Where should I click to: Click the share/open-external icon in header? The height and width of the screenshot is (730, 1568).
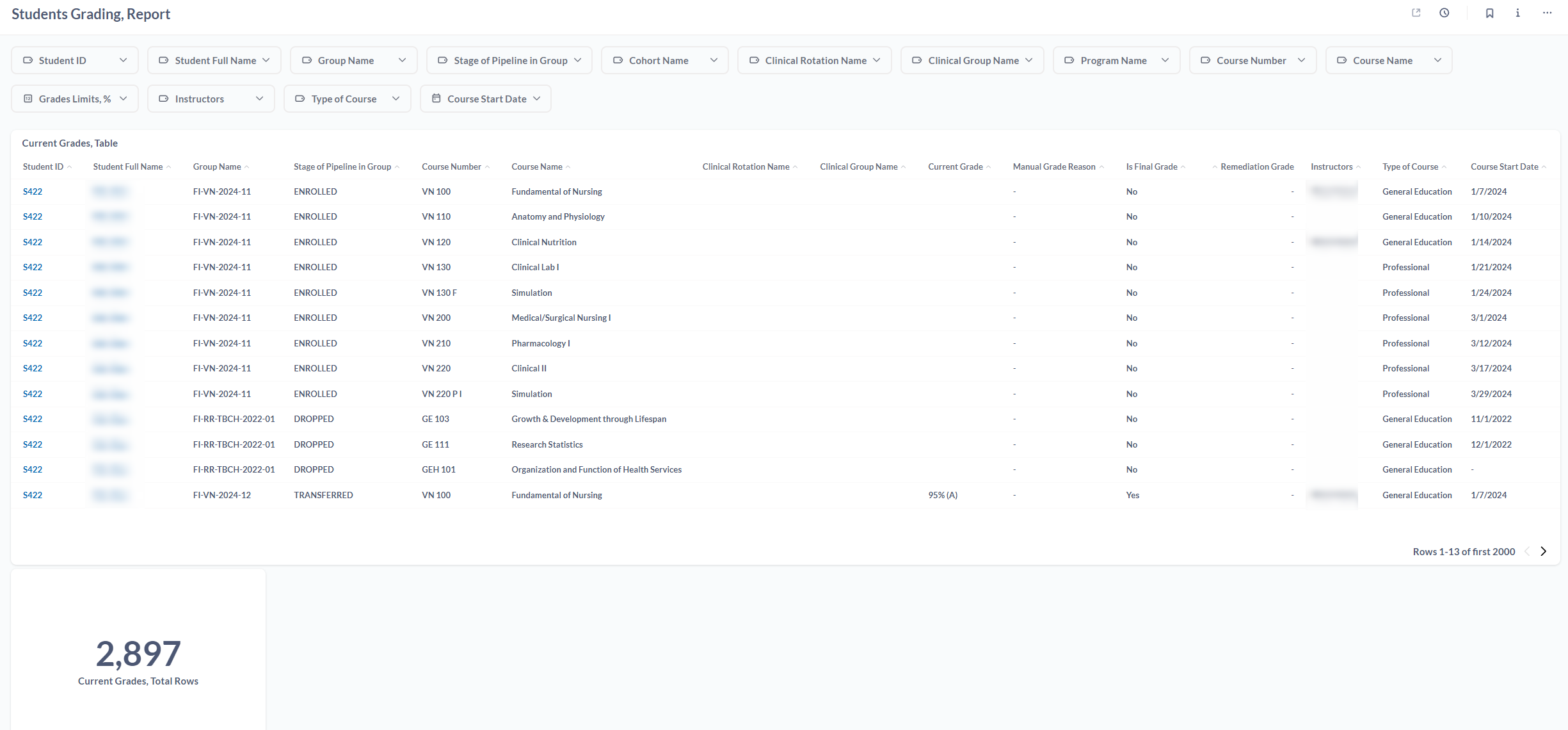pos(1416,13)
